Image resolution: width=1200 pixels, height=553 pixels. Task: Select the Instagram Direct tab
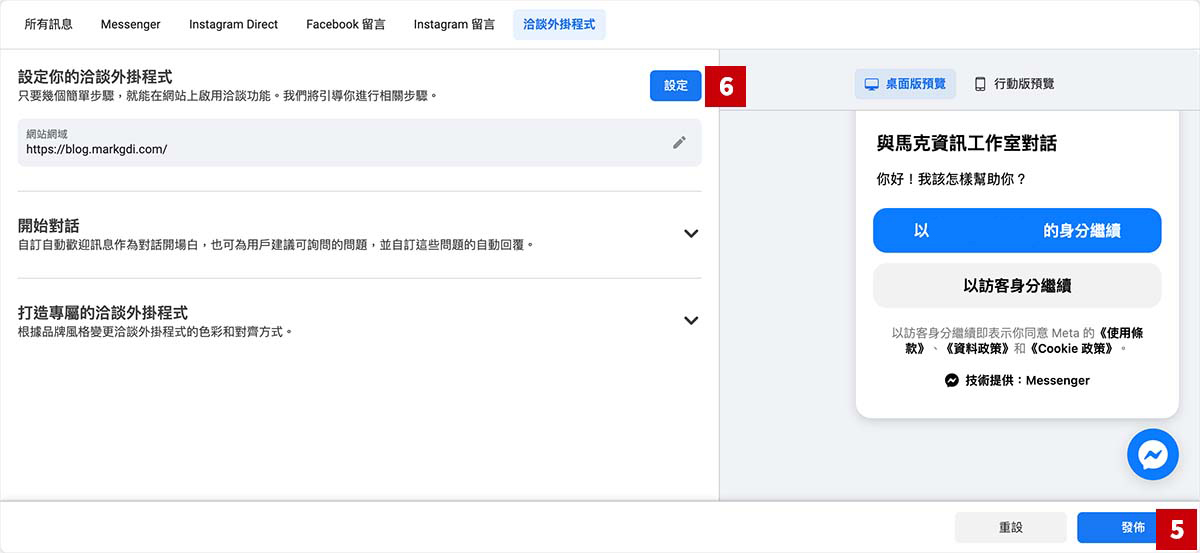pos(234,24)
